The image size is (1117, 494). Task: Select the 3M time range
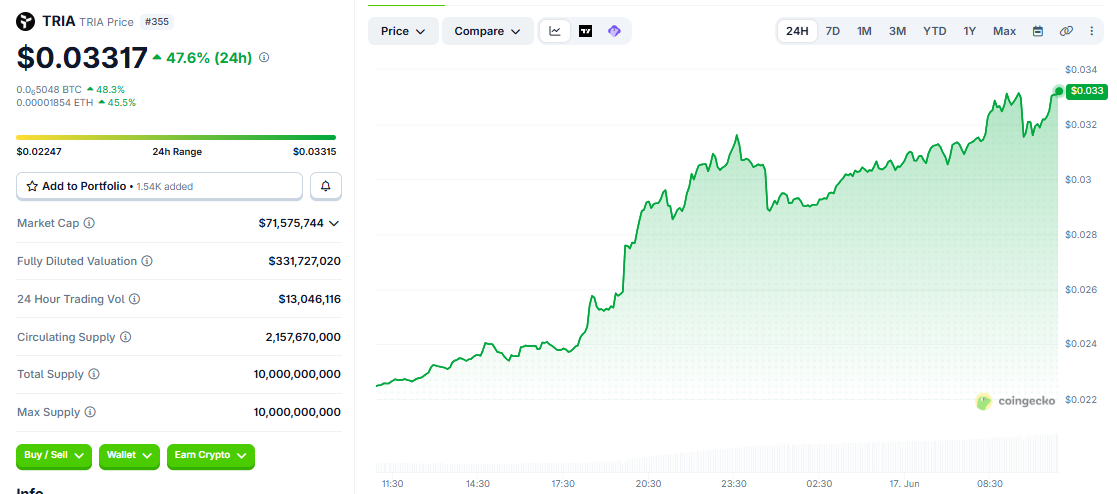pos(898,31)
